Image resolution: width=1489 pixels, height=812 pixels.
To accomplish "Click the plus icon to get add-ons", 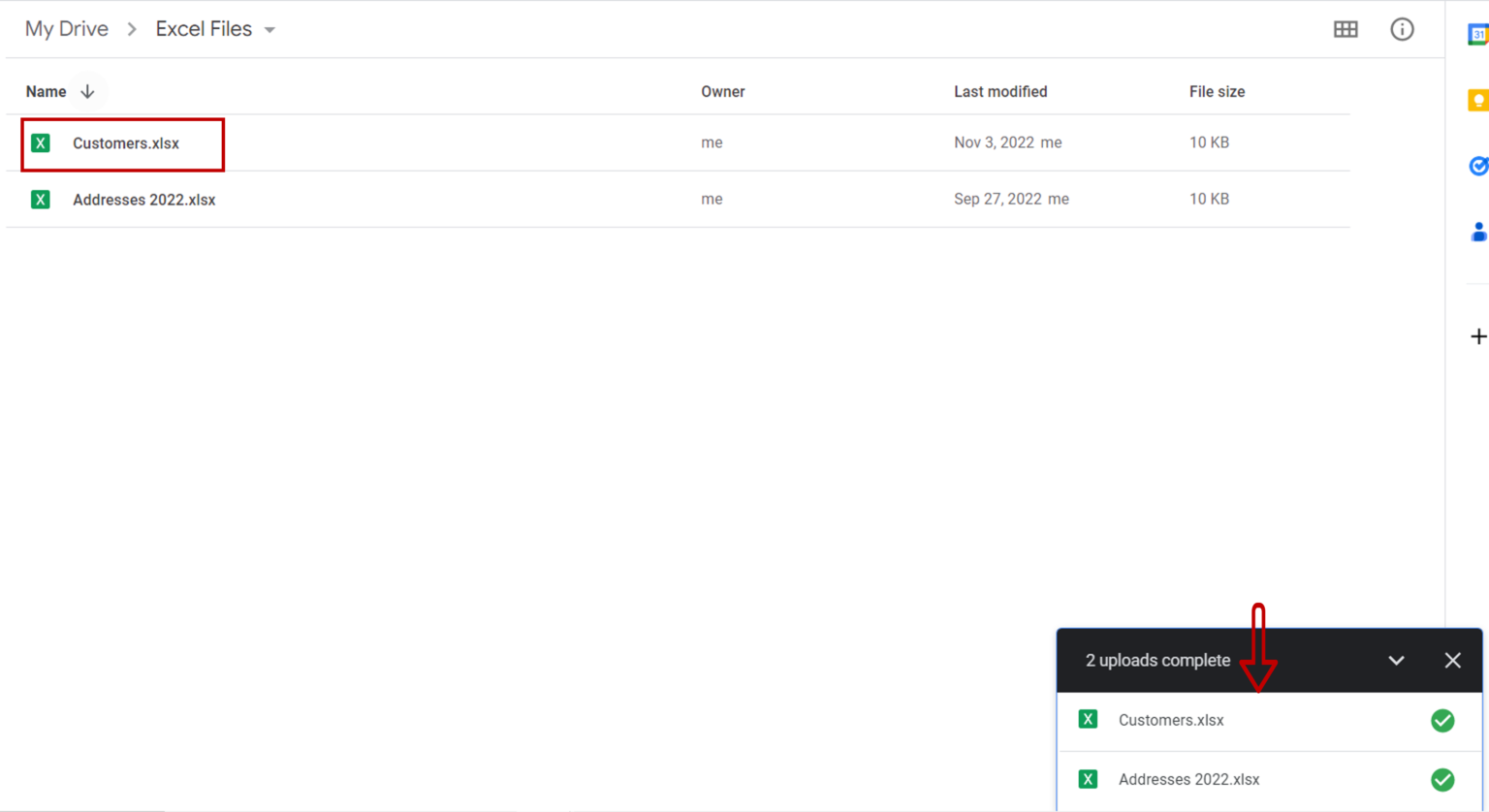I will click(x=1477, y=337).
